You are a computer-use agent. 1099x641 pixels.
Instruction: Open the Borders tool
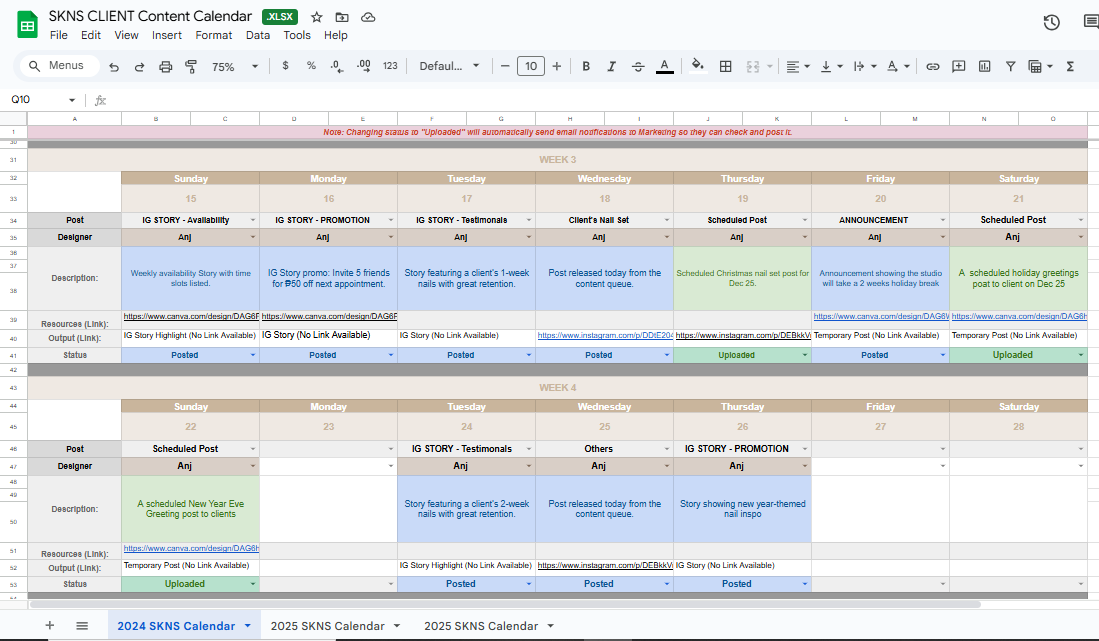click(726, 66)
